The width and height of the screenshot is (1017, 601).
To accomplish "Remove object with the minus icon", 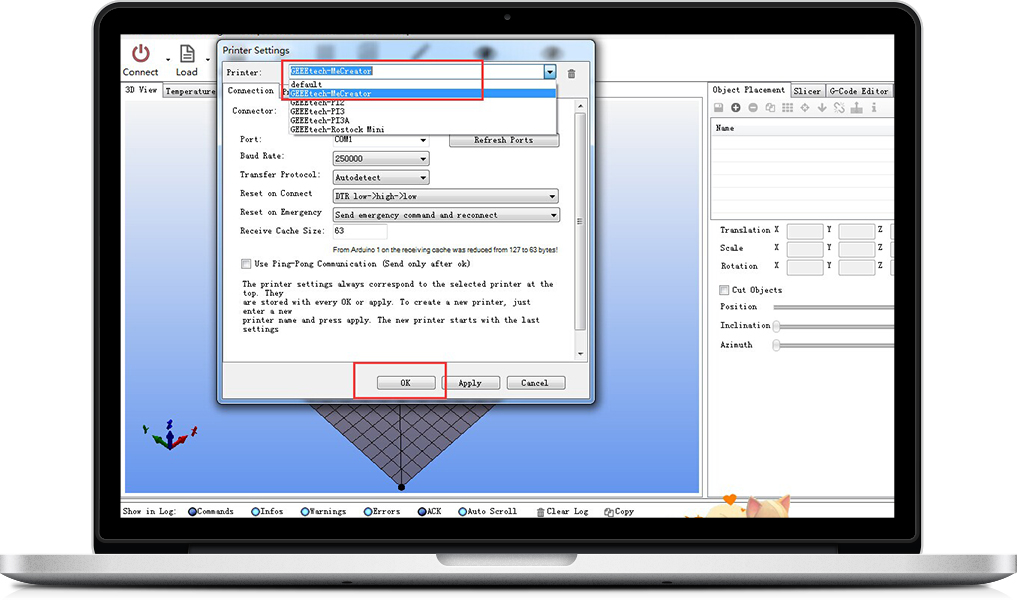I will [x=753, y=108].
